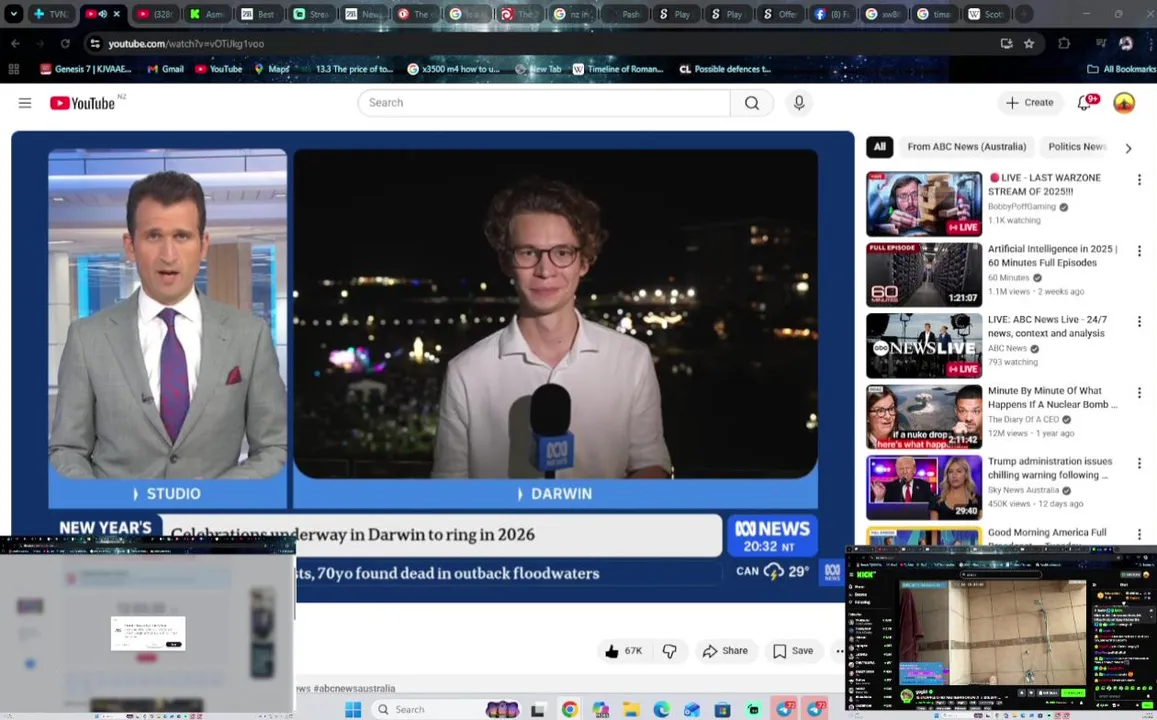Open File Explorer from the taskbar
Screen dimensions: 1157x720
631,710
